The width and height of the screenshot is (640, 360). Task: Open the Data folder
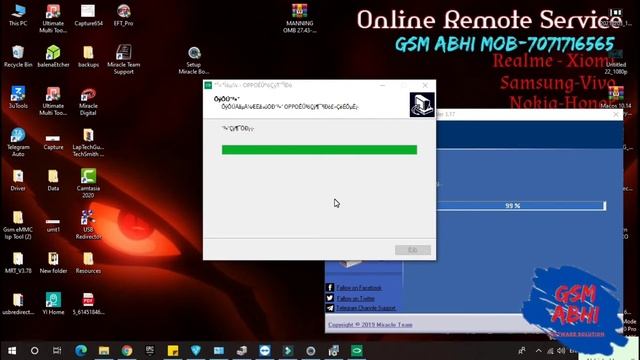53,180
